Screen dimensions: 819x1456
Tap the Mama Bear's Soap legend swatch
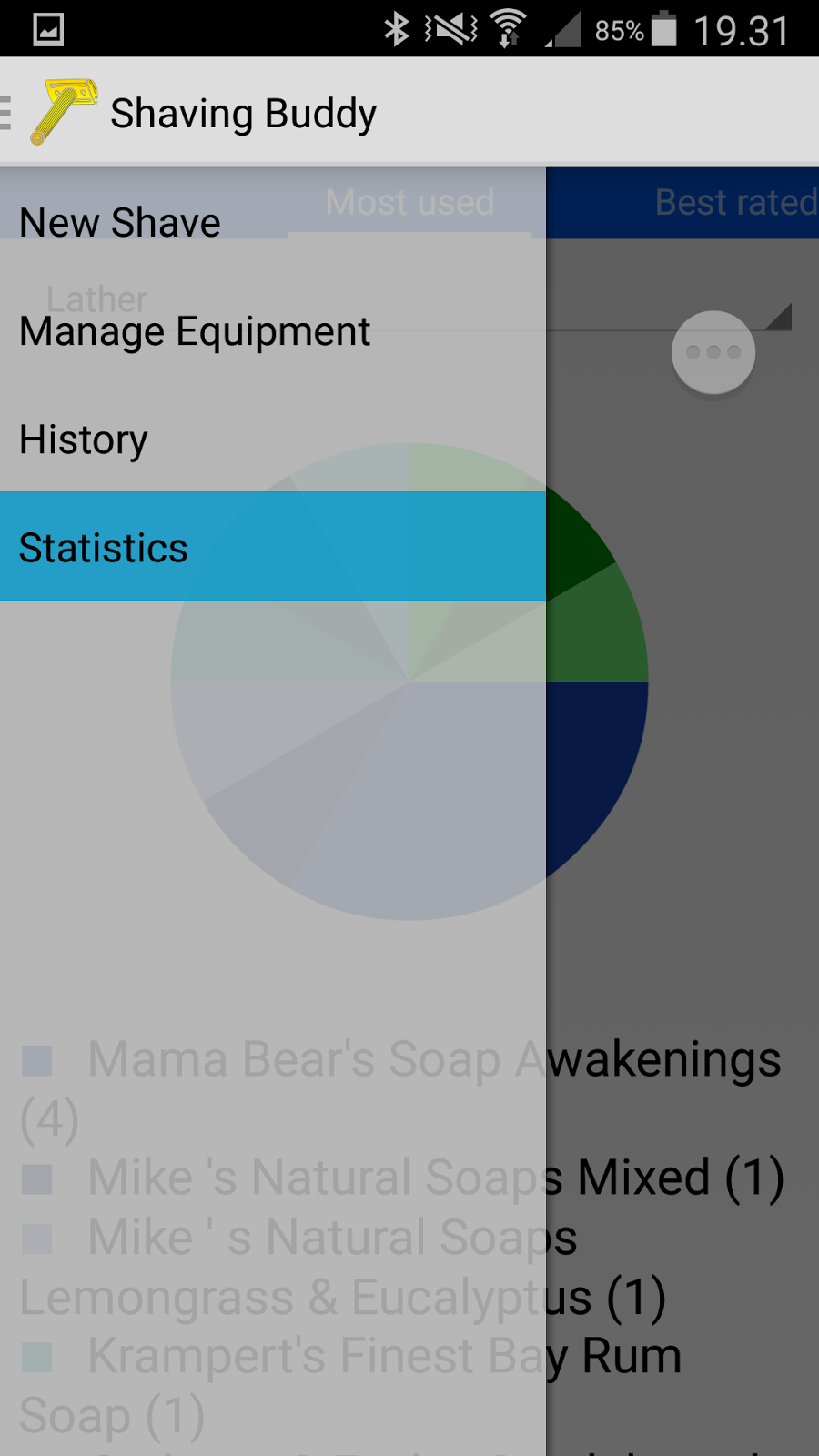[x=37, y=1060]
